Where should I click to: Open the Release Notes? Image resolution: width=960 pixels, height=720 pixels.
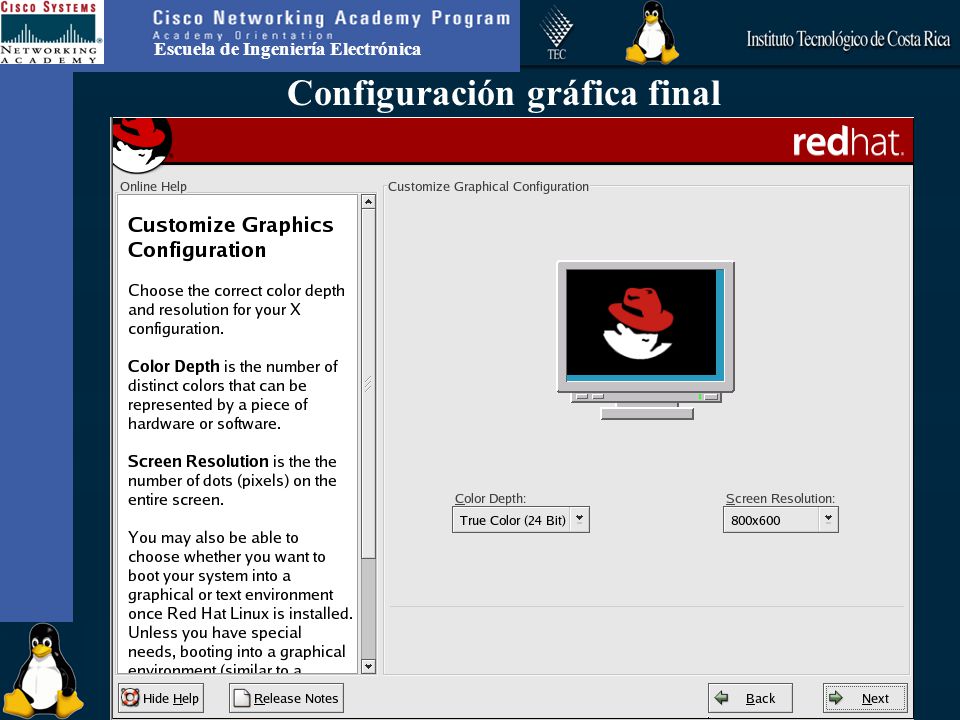tap(286, 698)
